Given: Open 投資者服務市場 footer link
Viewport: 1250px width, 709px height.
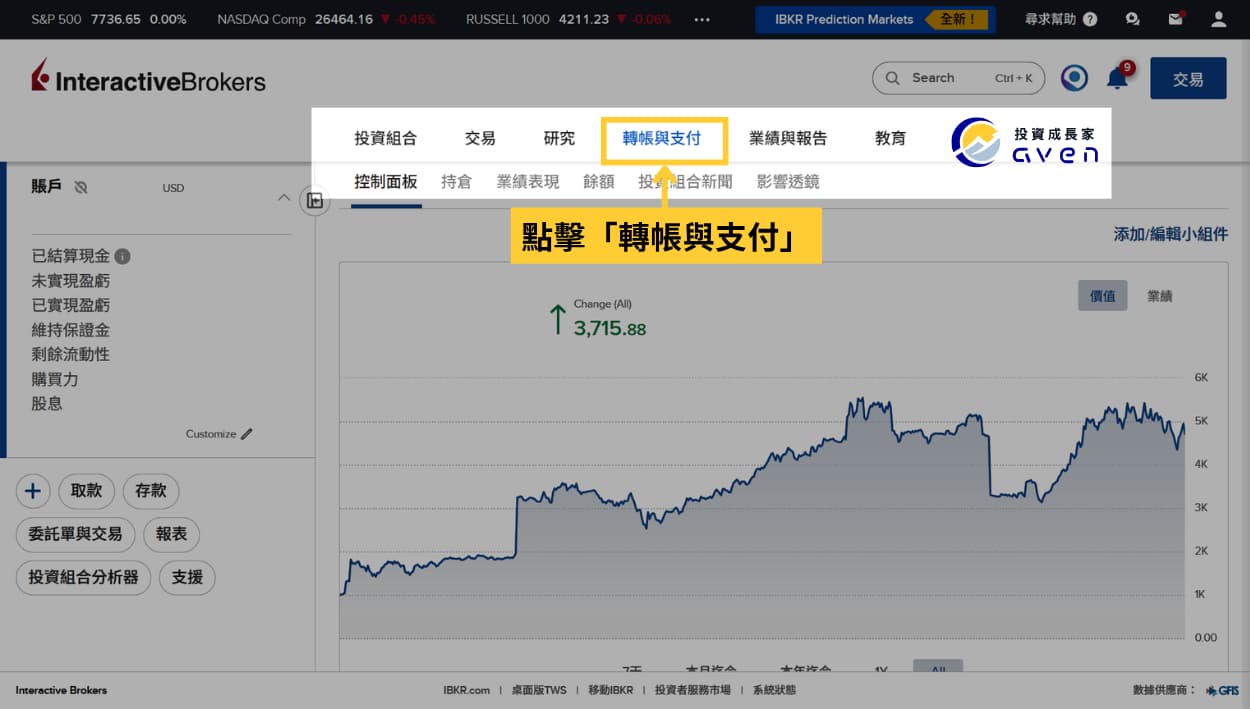Looking at the screenshot, I should pos(693,690).
